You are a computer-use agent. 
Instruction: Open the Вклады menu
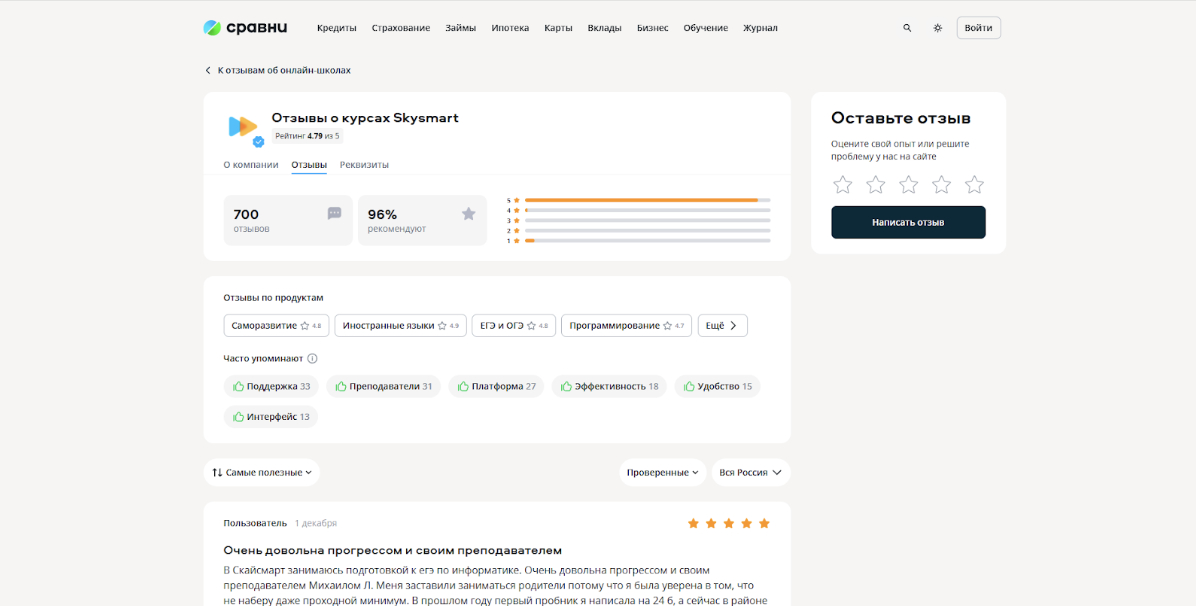coord(605,28)
